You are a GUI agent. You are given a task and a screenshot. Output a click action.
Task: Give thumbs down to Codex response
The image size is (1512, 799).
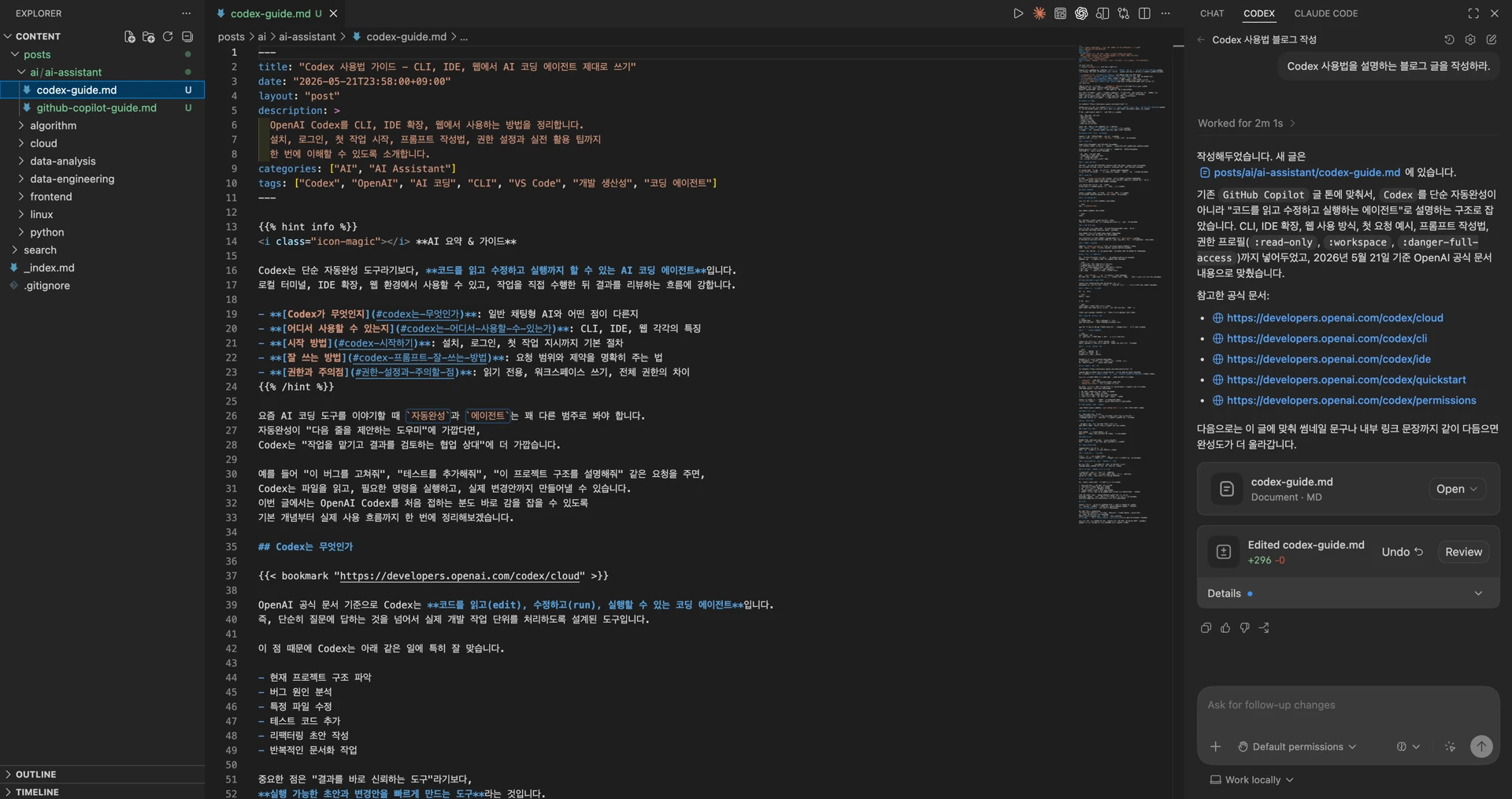[1244, 628]
